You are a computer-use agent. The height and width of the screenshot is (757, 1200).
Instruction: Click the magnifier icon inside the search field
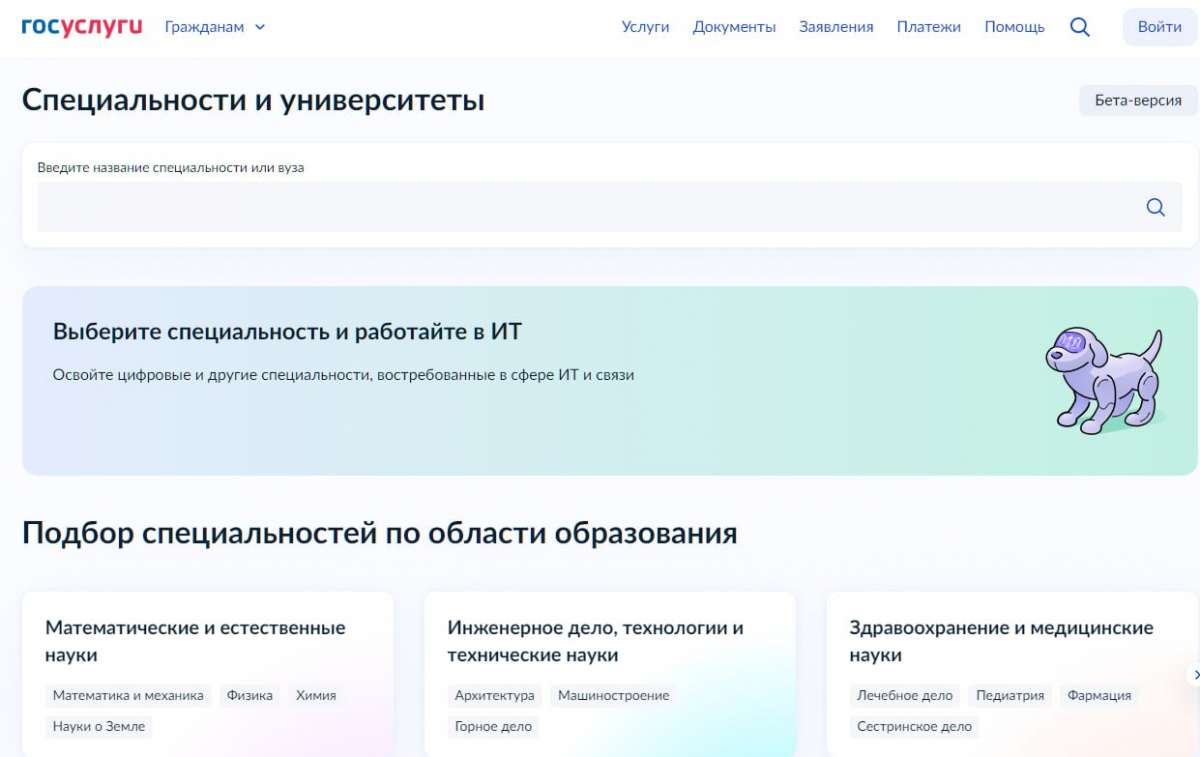pyautogui.click(x=1155, y=207)
